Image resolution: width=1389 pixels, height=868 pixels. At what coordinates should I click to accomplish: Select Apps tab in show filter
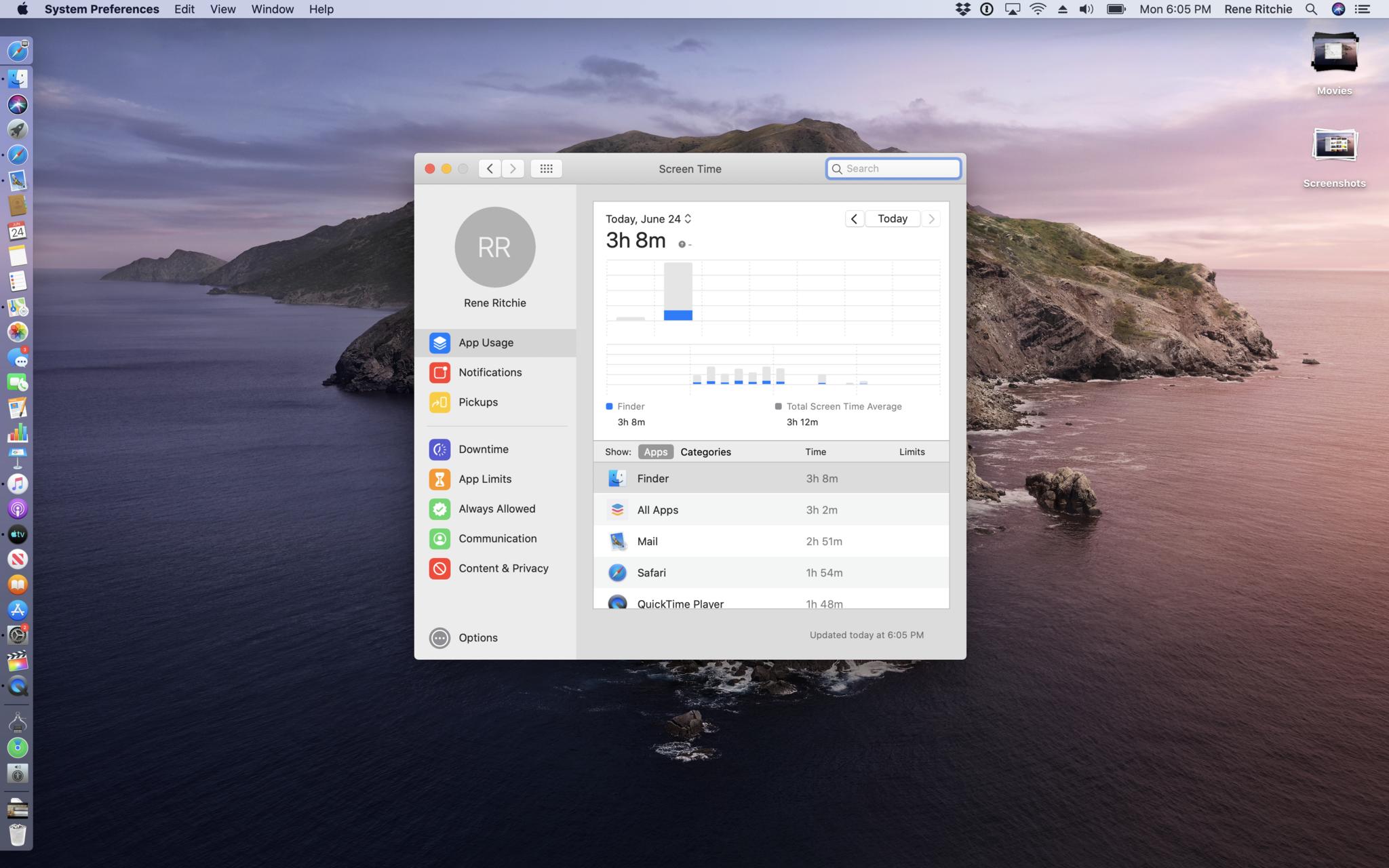655,451
